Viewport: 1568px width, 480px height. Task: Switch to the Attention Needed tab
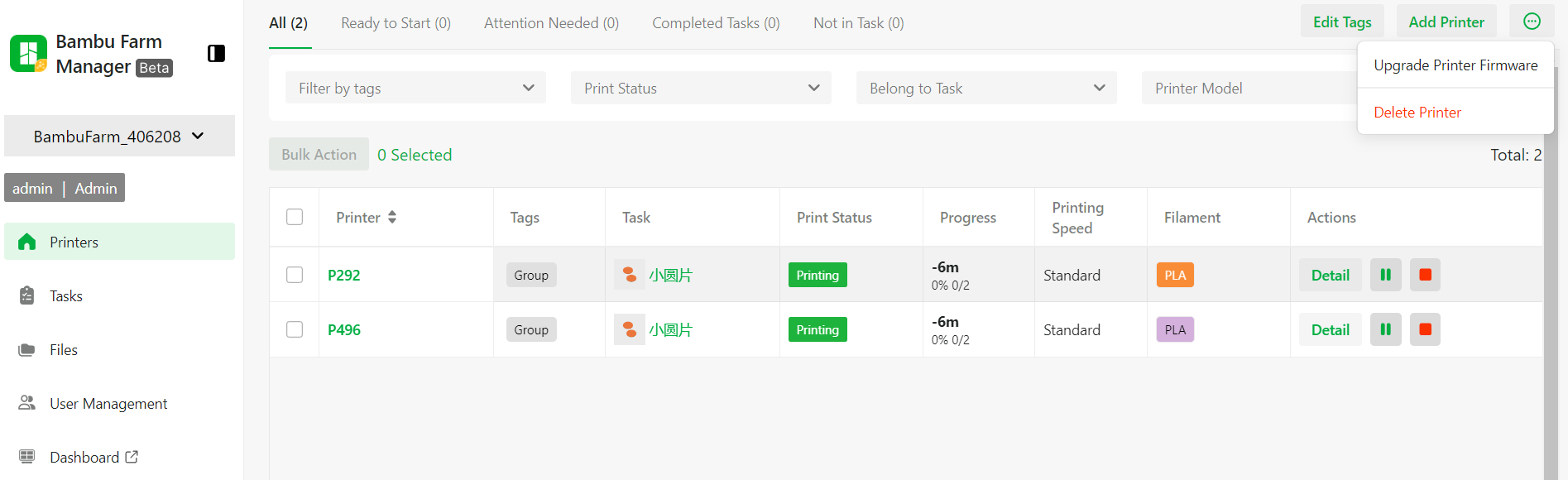click(551, 23)
